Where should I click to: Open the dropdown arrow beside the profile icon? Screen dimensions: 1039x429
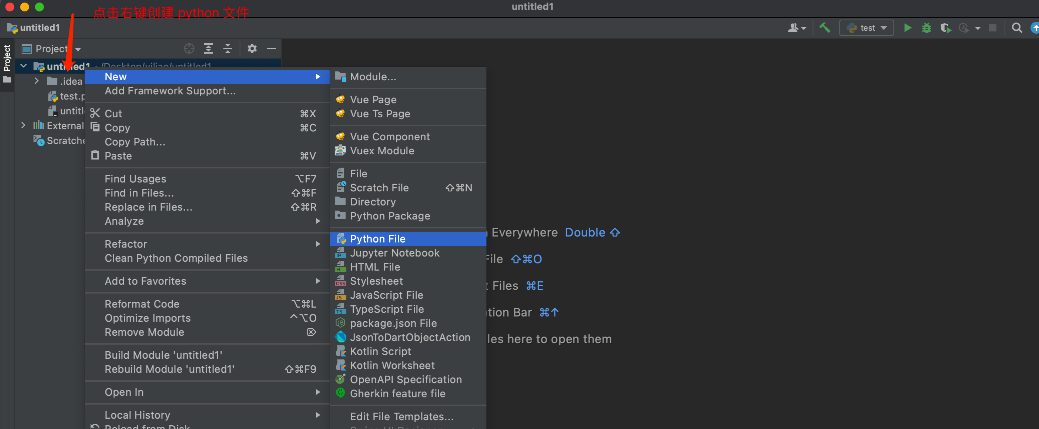pos(977,29)
